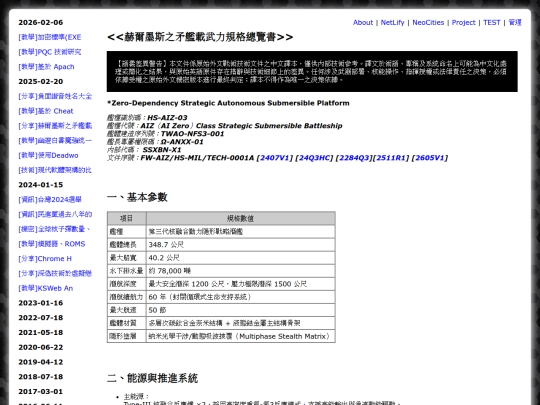Click the 項目 table header cell
The height and width of the screenshot is (405, 540).
(x=127, y=218)
